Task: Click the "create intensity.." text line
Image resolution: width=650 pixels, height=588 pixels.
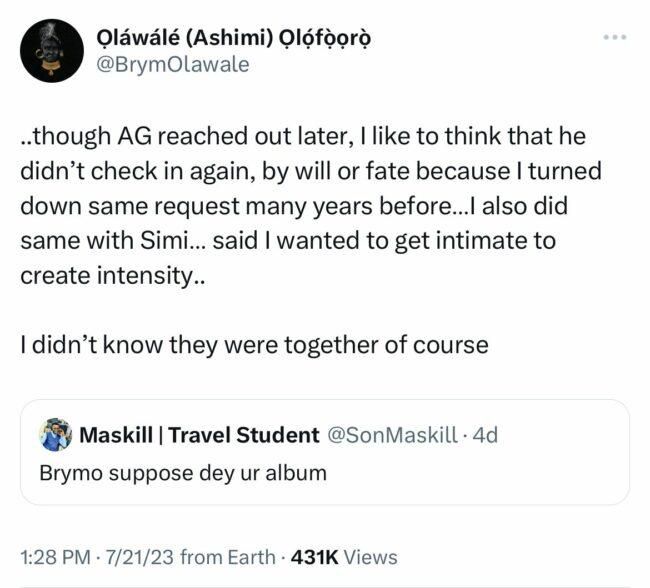Action: tap(111, 275)
